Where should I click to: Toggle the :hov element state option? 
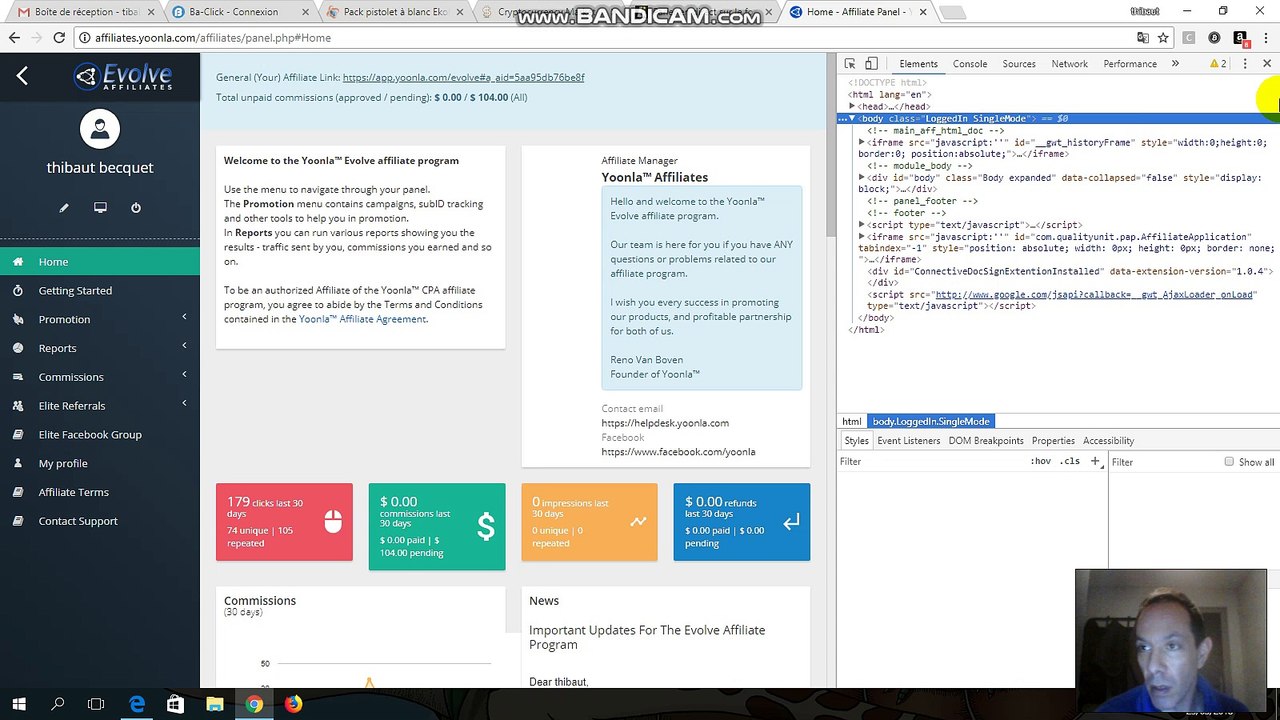1040,461
